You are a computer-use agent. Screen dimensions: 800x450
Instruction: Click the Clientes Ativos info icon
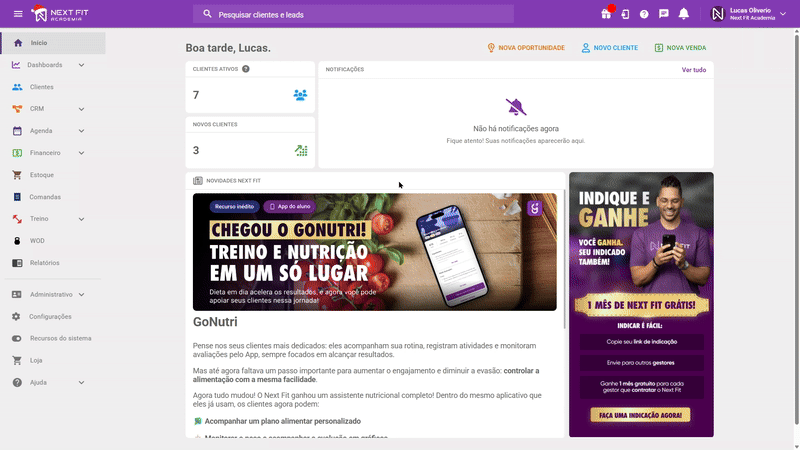246,69
